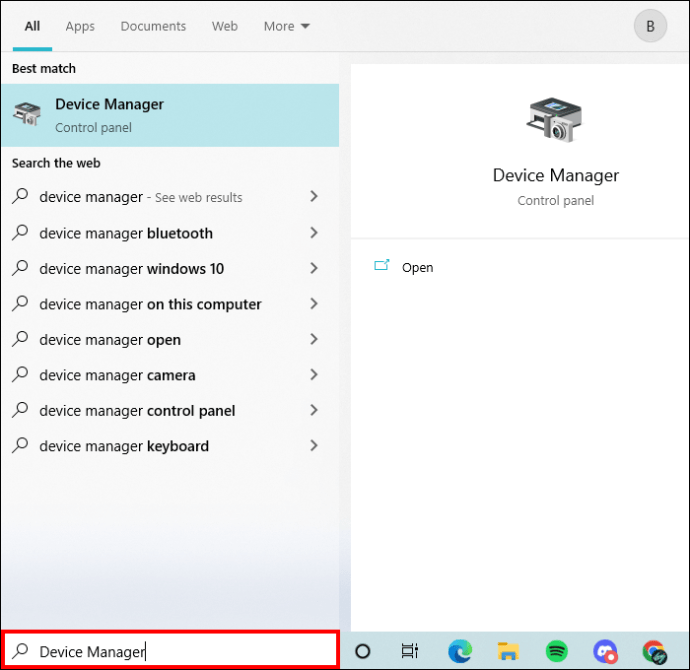This screenshot has width=690, height=670.
Task: Open the Device Manager best match result
Action: tap(170, 115)
